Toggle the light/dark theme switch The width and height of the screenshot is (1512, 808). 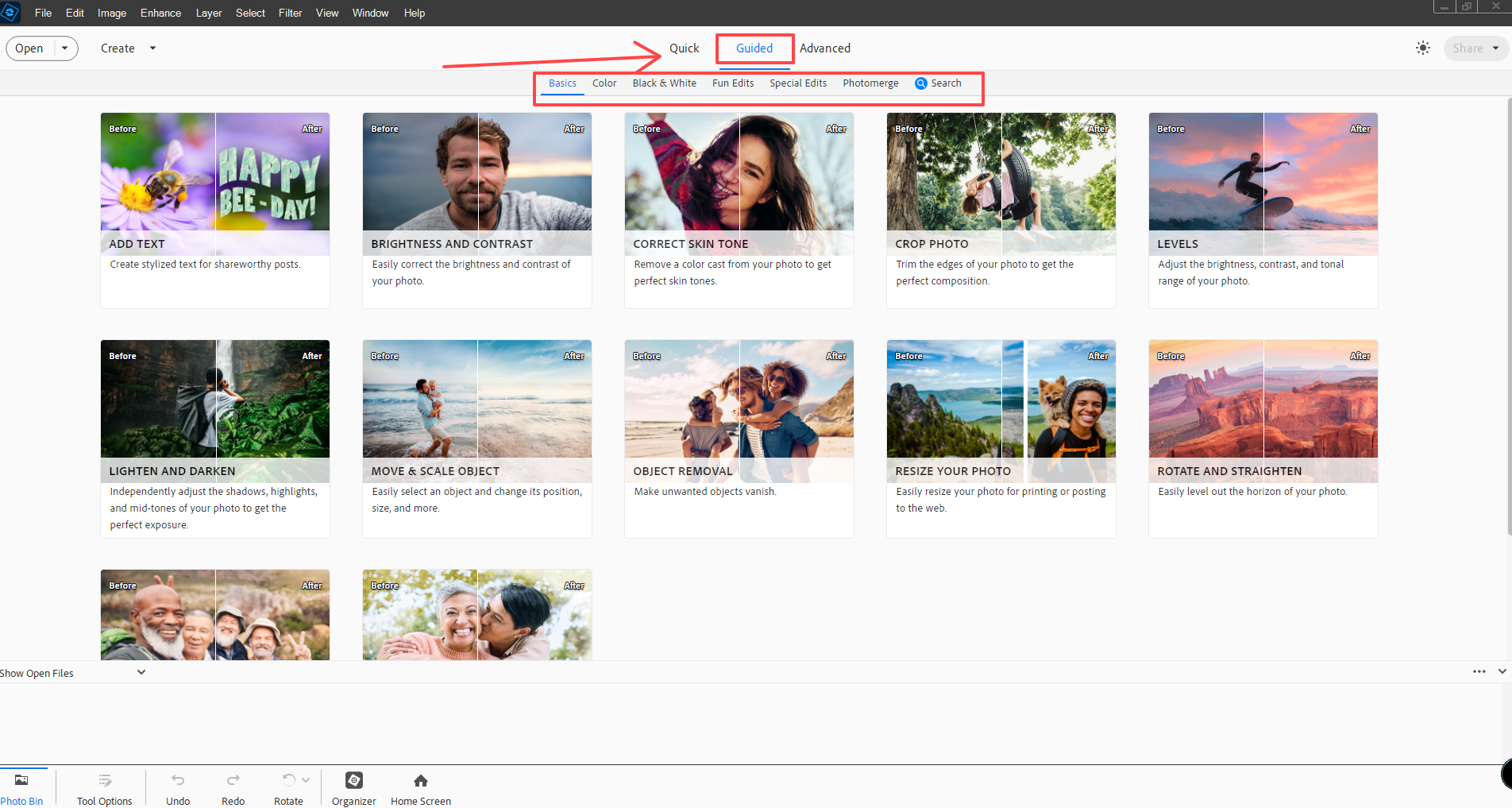point(1422,48)
